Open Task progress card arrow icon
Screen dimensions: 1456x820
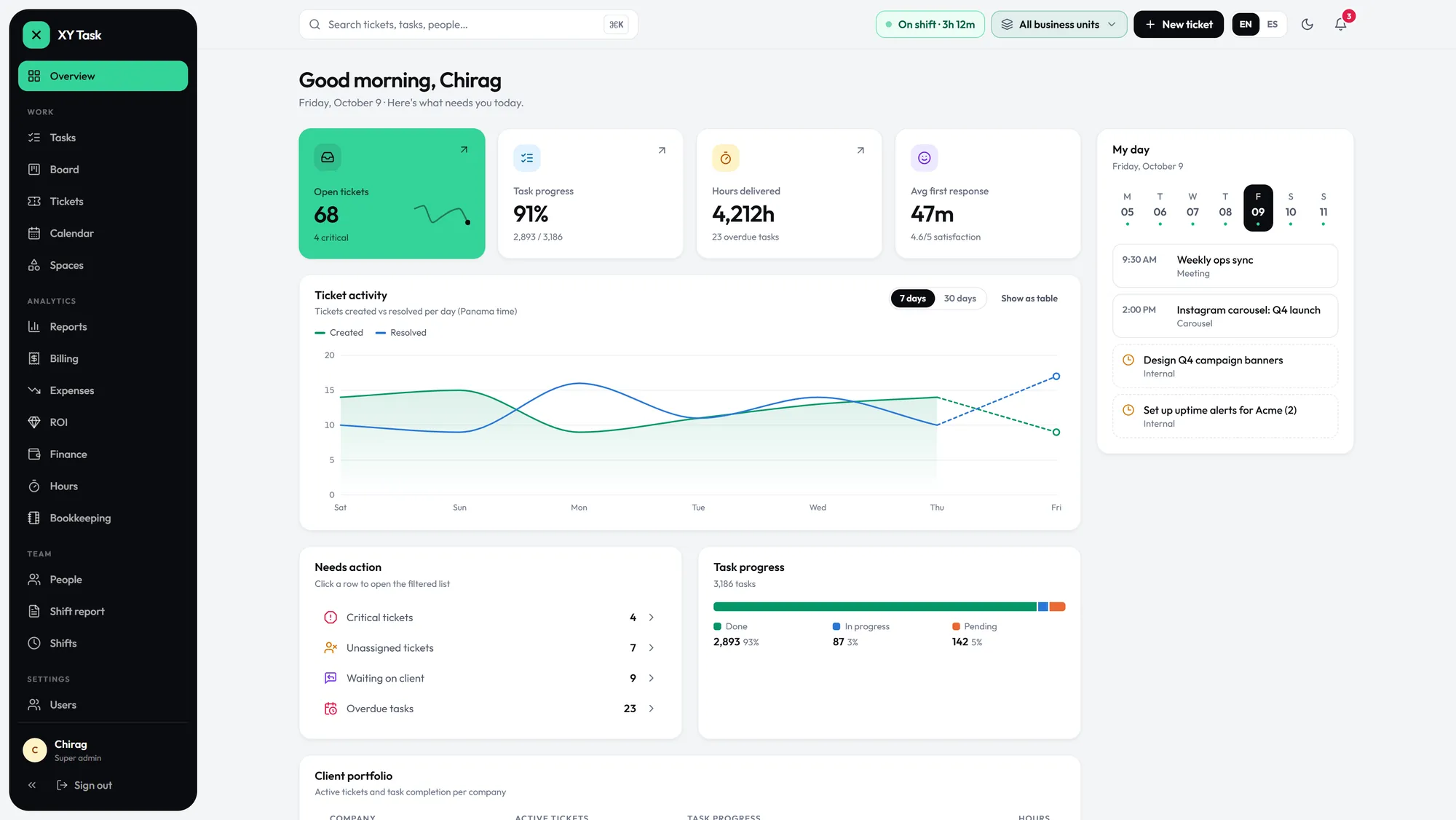662,150
